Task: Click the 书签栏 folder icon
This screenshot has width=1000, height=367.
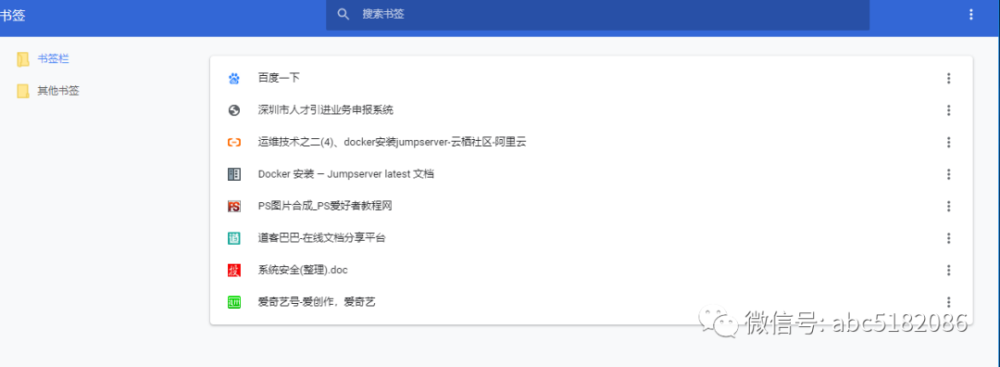Action: tap(23, 59)
